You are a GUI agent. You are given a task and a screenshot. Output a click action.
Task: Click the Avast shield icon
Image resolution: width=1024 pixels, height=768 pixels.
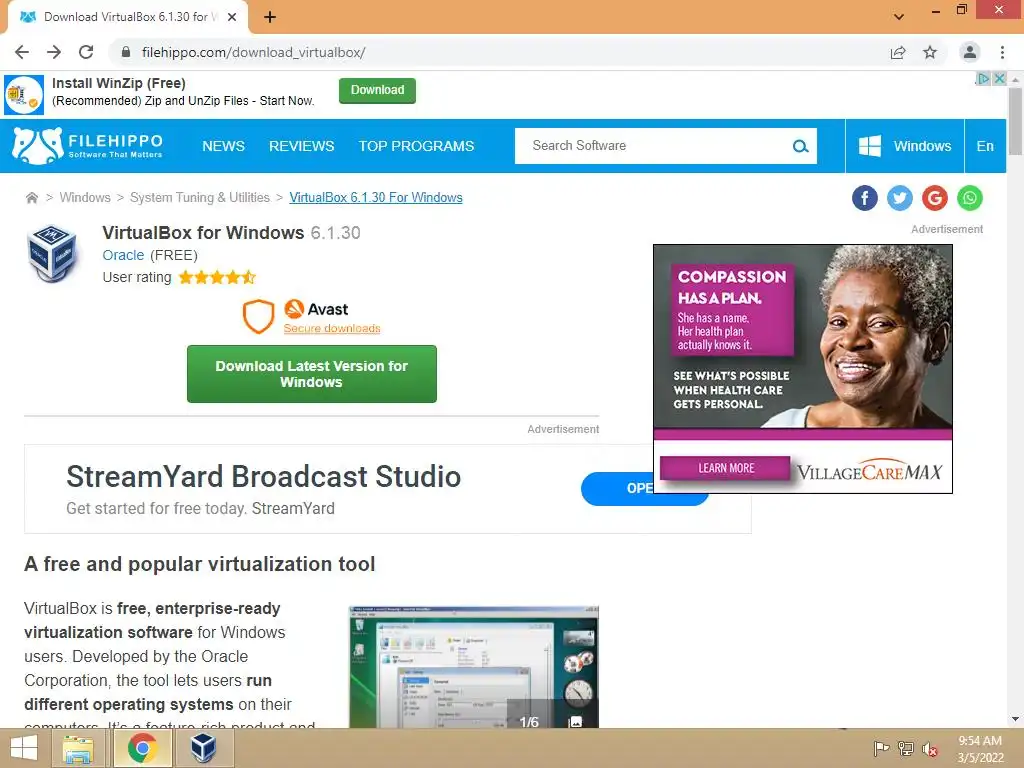pos(259,317)
